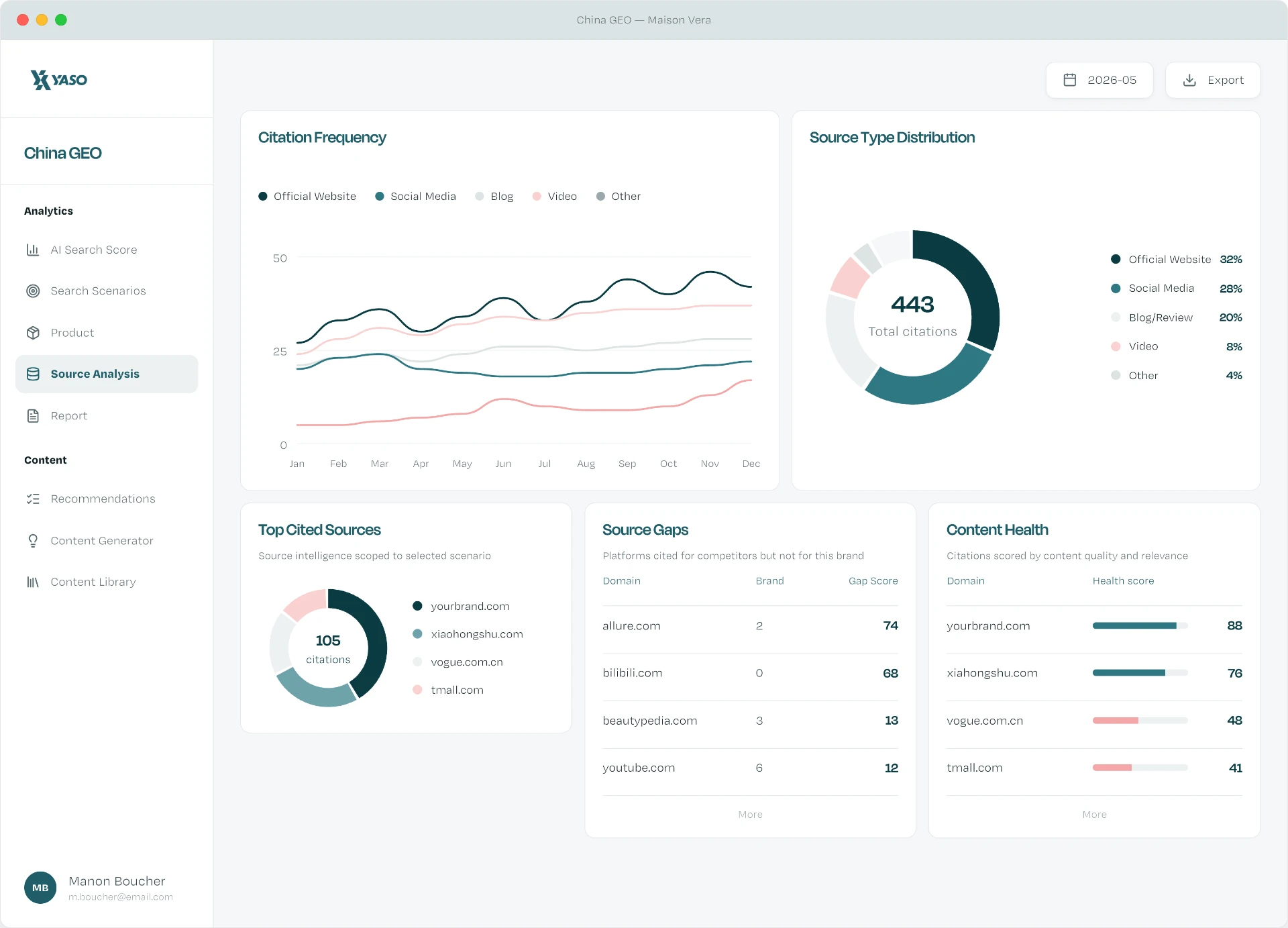Toggle the Video series in the Citation Frequency legend
Viewport: 1288px width, 928px height.
coord(555,196)
